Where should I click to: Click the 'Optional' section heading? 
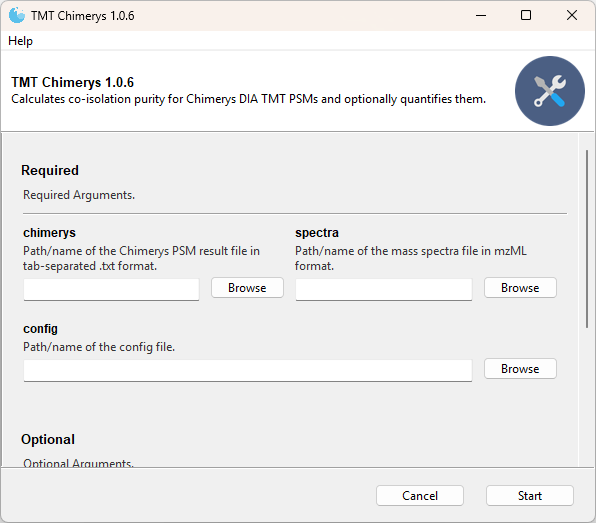(x=48, y=439)
